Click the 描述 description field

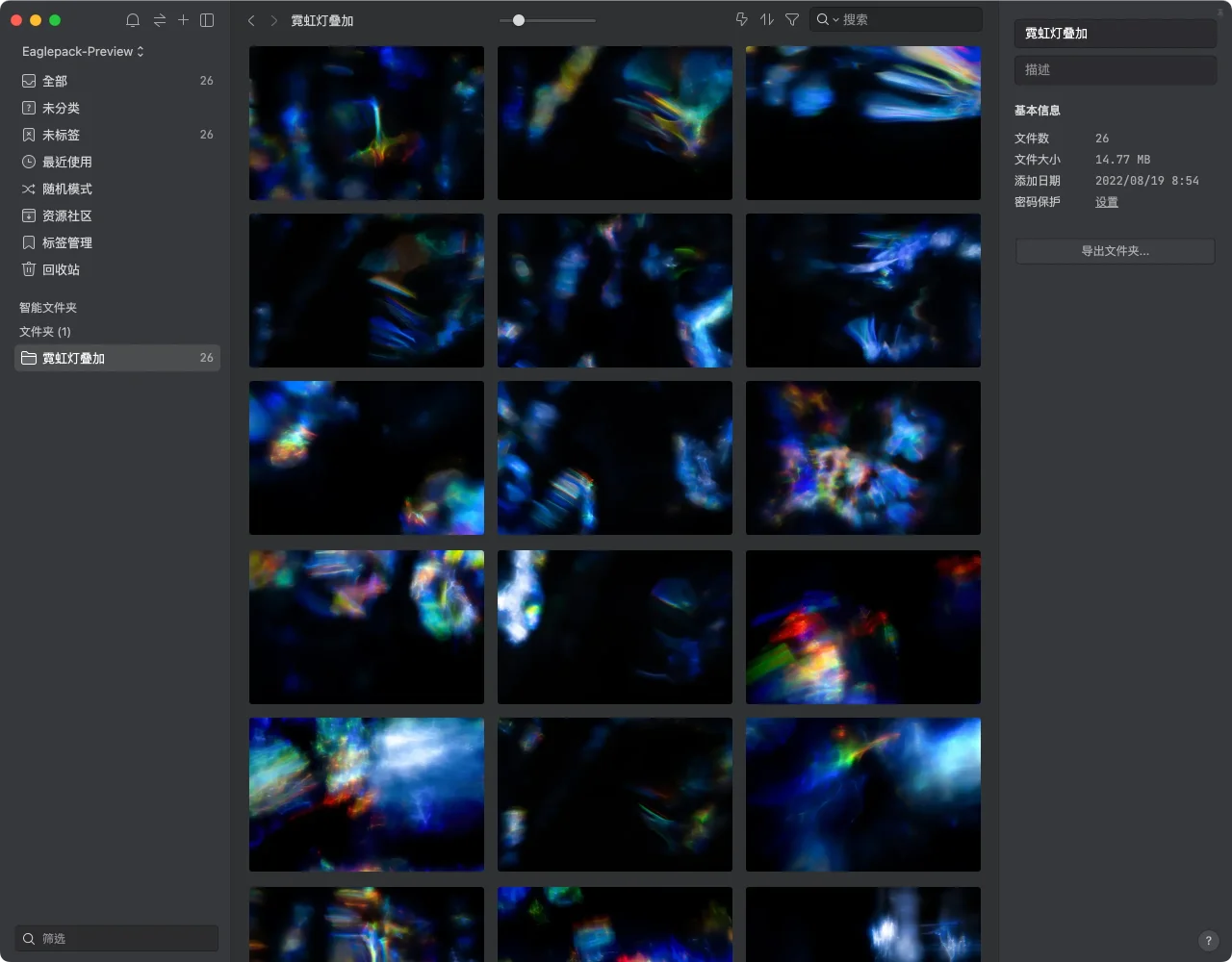point(1116,69)
